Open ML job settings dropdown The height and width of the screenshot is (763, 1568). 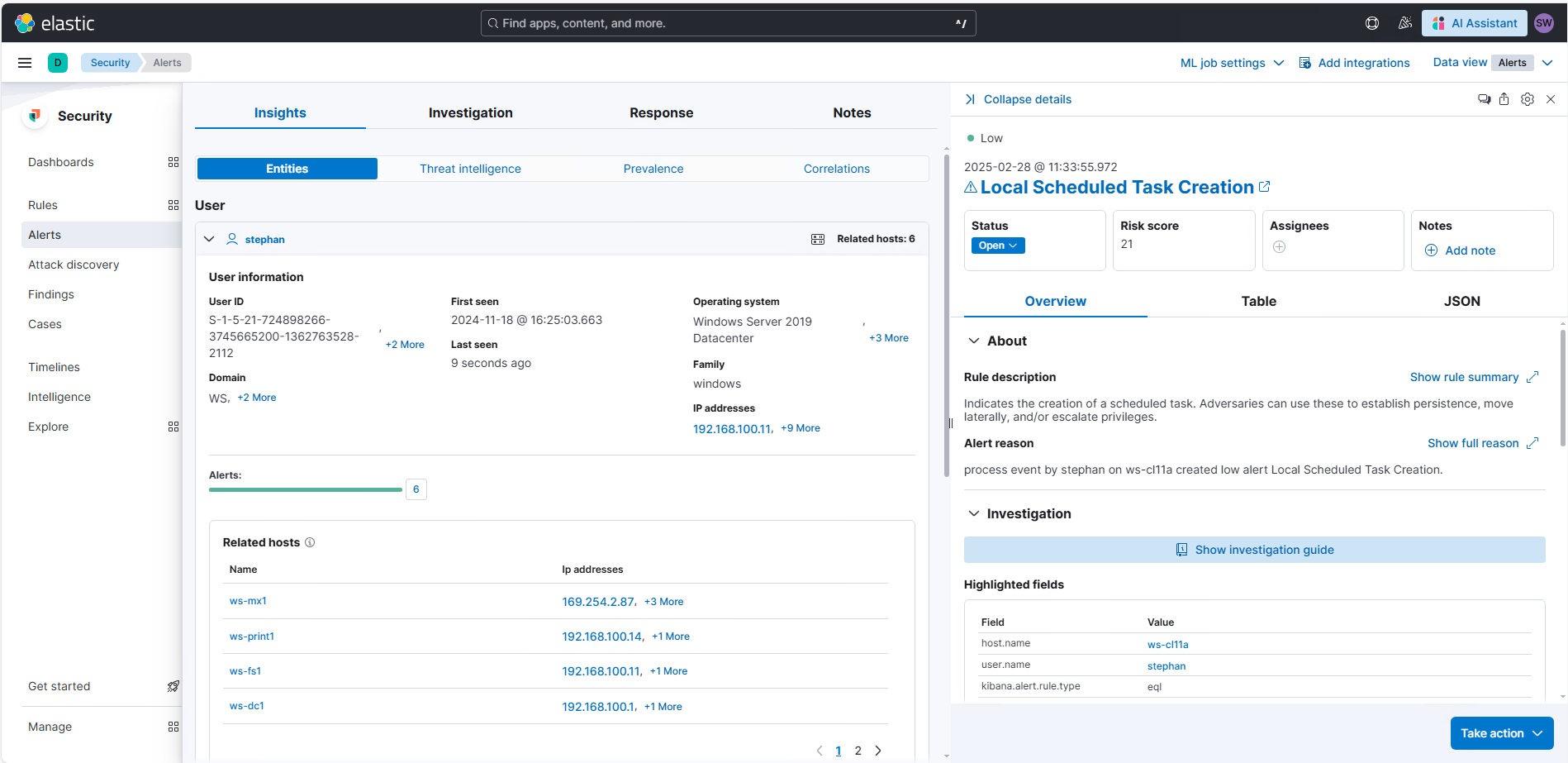pyautogui.click(x=1232, y=63)
